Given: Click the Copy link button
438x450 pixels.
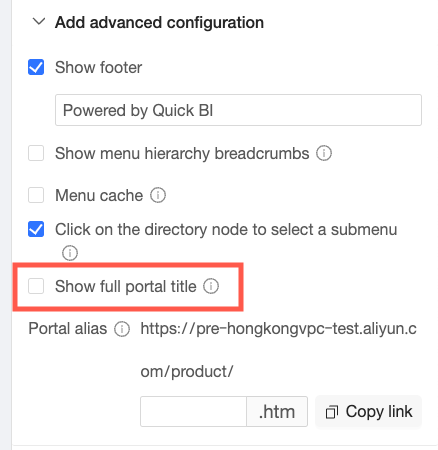Looking at the screenshot, I should pyautogui.click(x=368, y=411).
